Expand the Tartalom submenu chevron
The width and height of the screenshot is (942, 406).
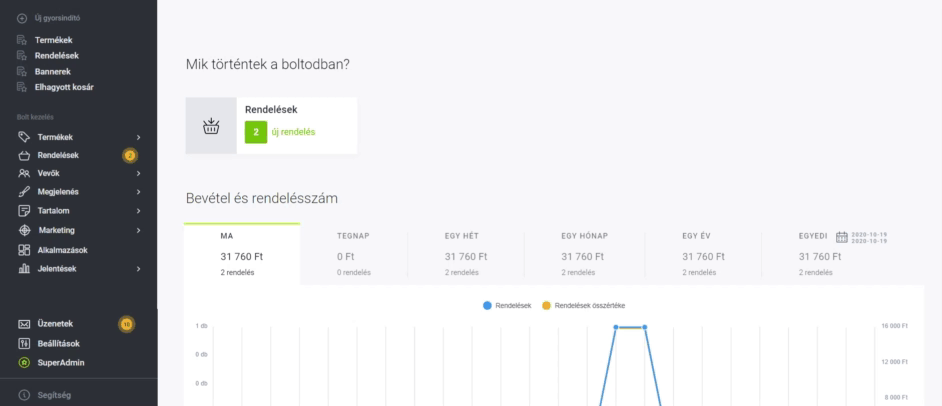click(x=138, y=211)
